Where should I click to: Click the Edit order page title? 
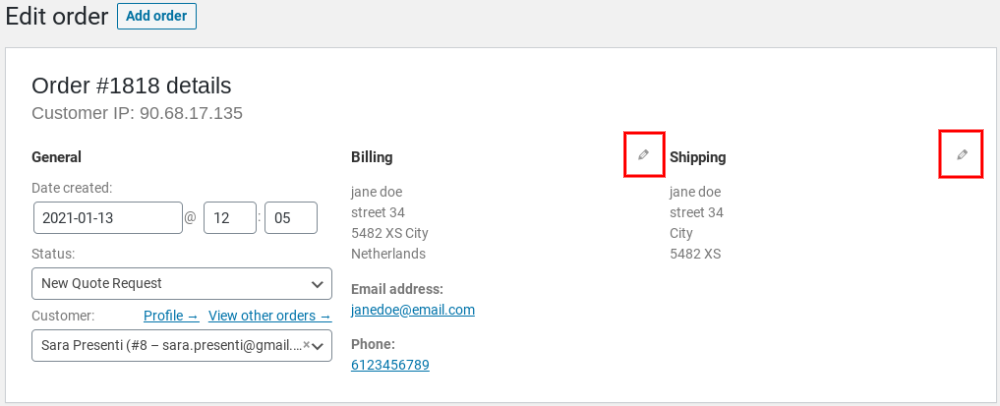point(57,17)
